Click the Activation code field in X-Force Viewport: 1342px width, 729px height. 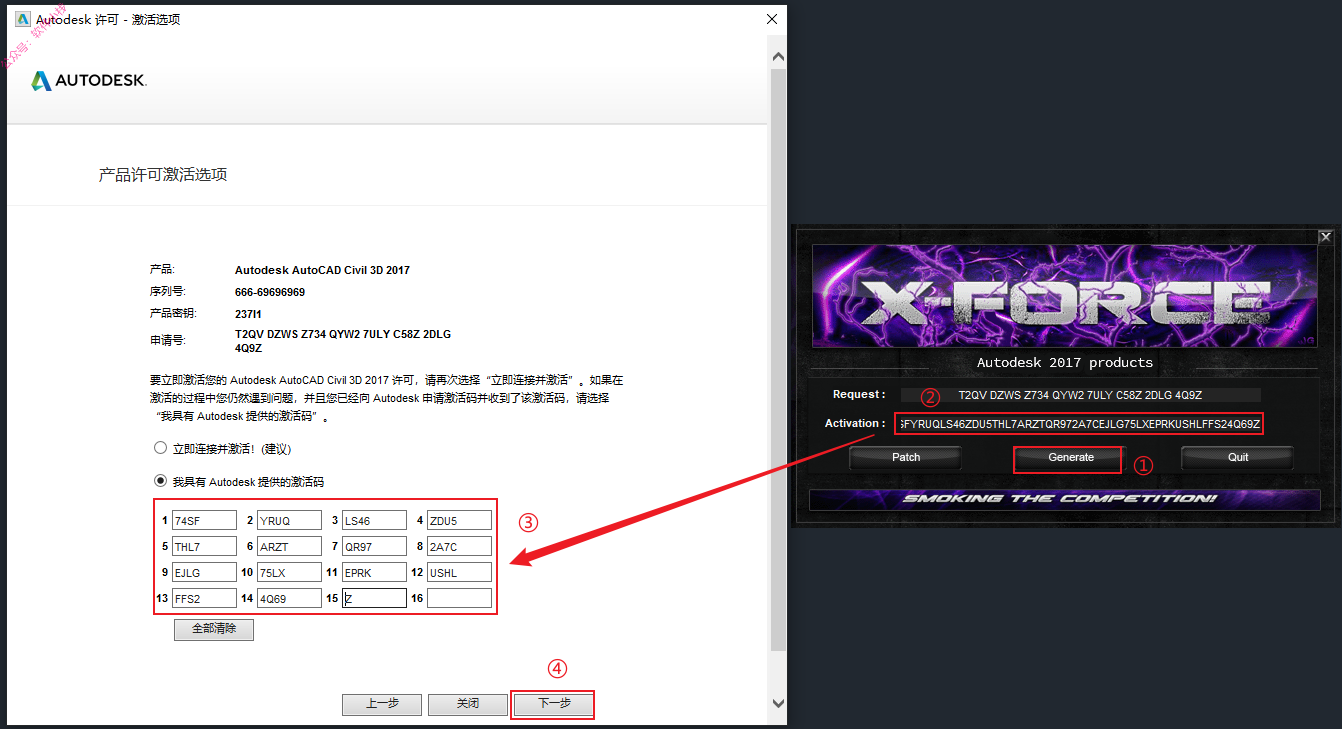1080,424
